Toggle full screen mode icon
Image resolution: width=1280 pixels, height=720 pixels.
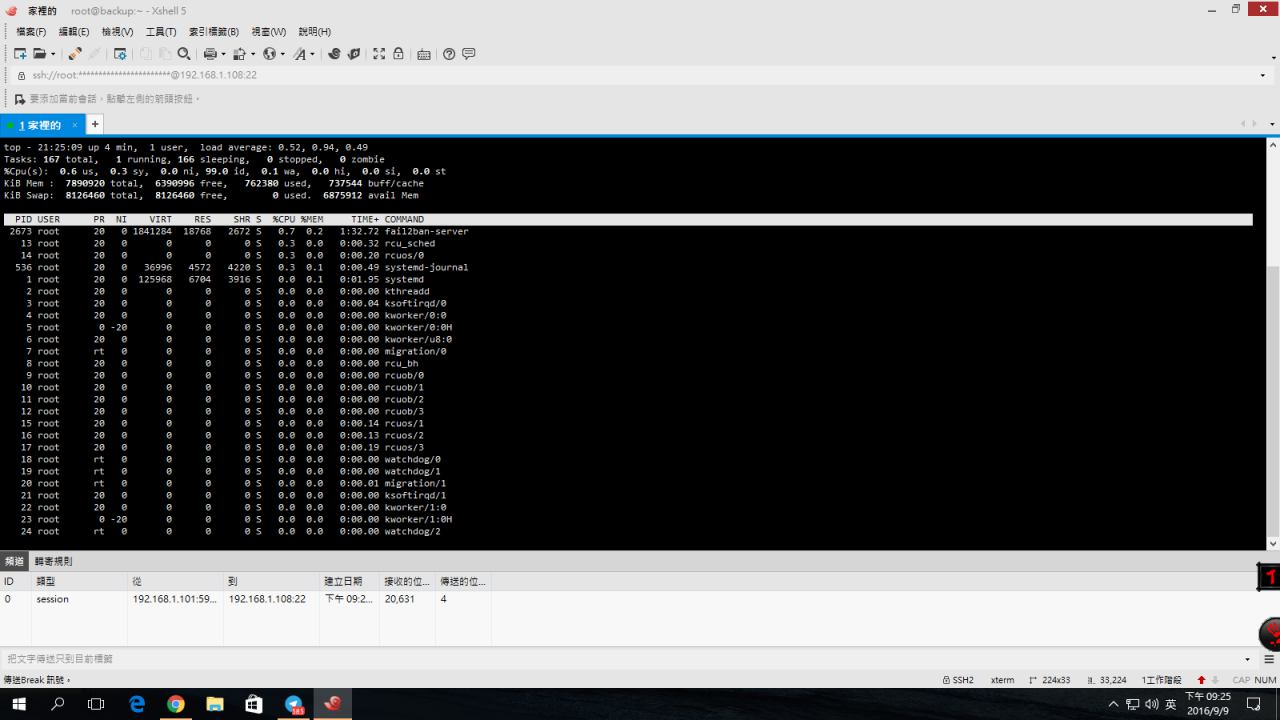point(379,54)
